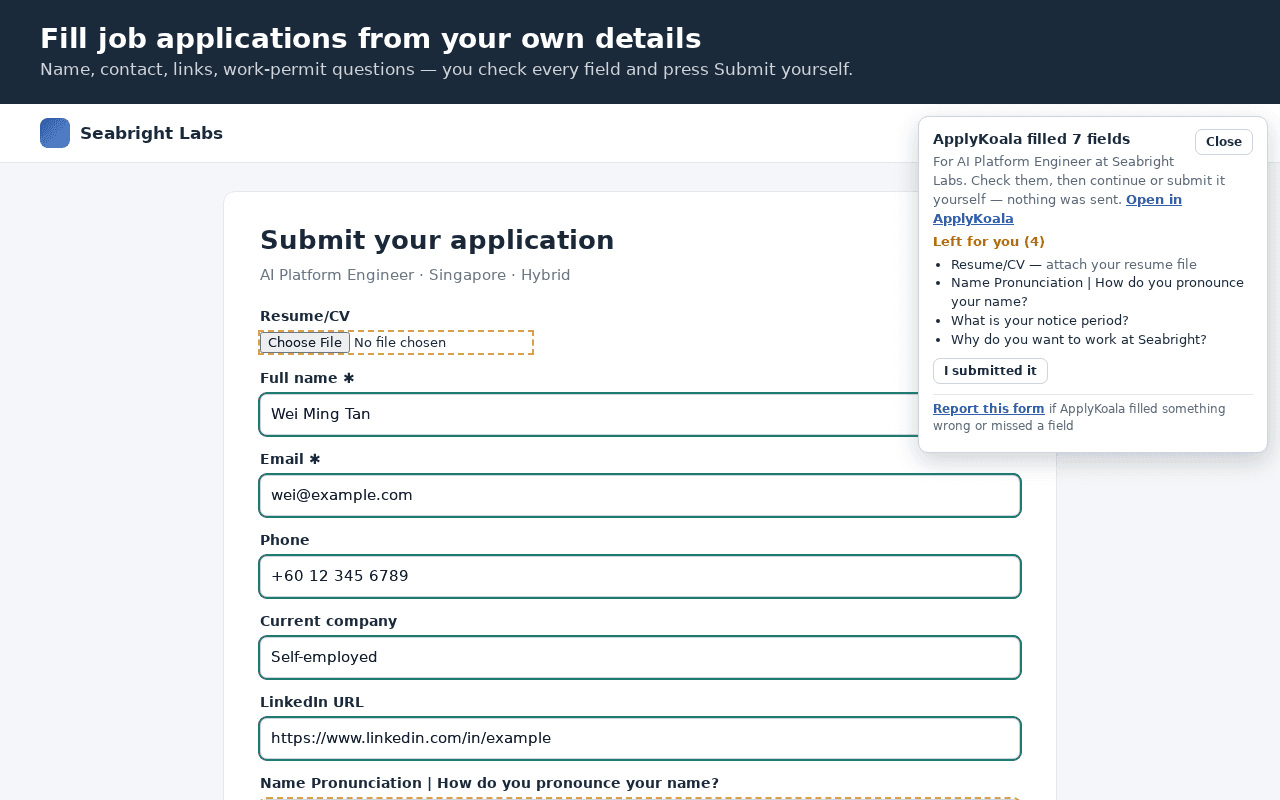Click the Full name input field
Viewport: 1280px width, 800px height.
640,414
